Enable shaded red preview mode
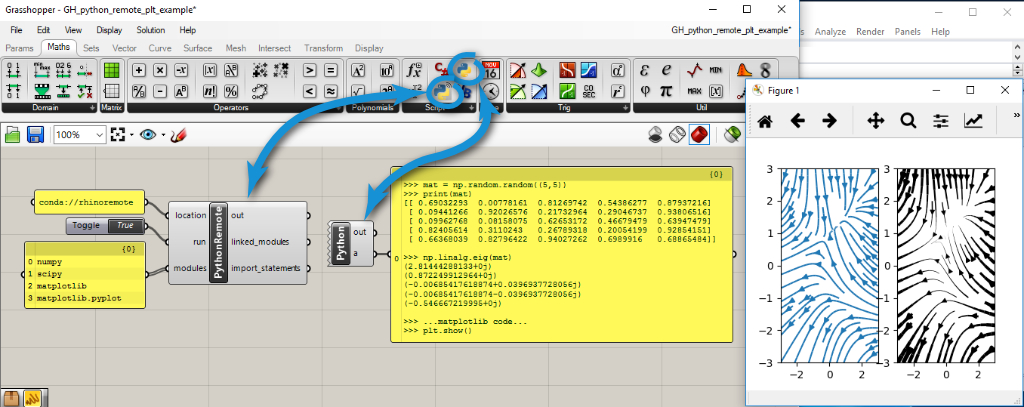This screenshot has width=1024, height=407. 699,135
